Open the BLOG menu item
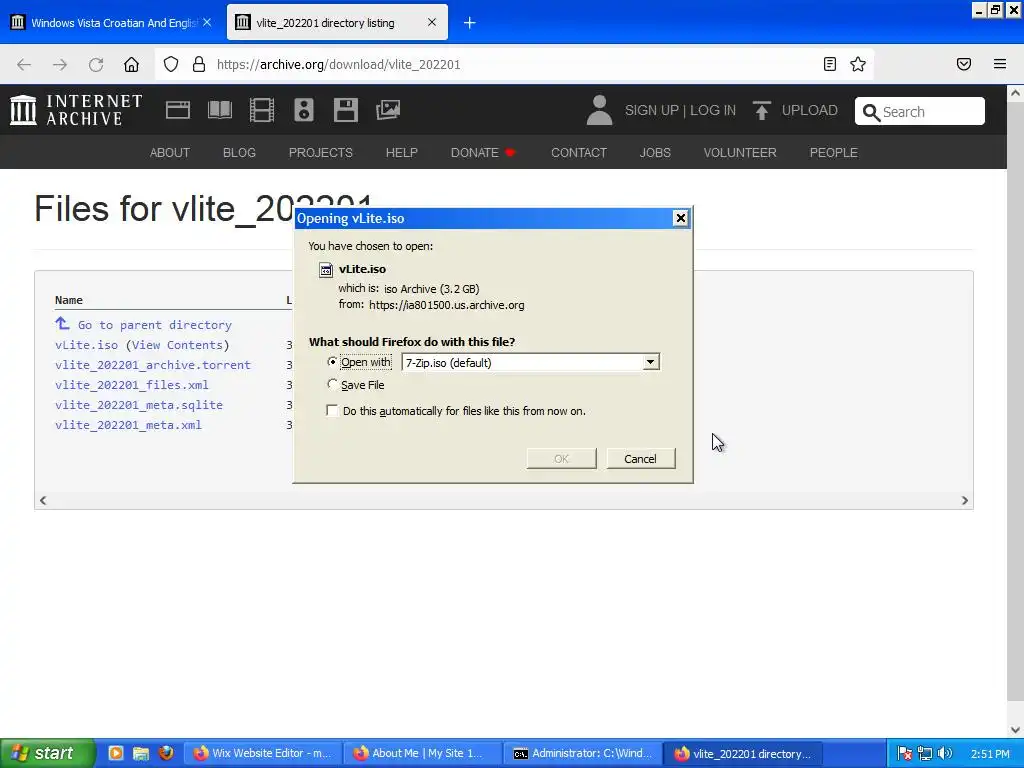The width and height of the screenshot is (1024, 768). [239, 152]
